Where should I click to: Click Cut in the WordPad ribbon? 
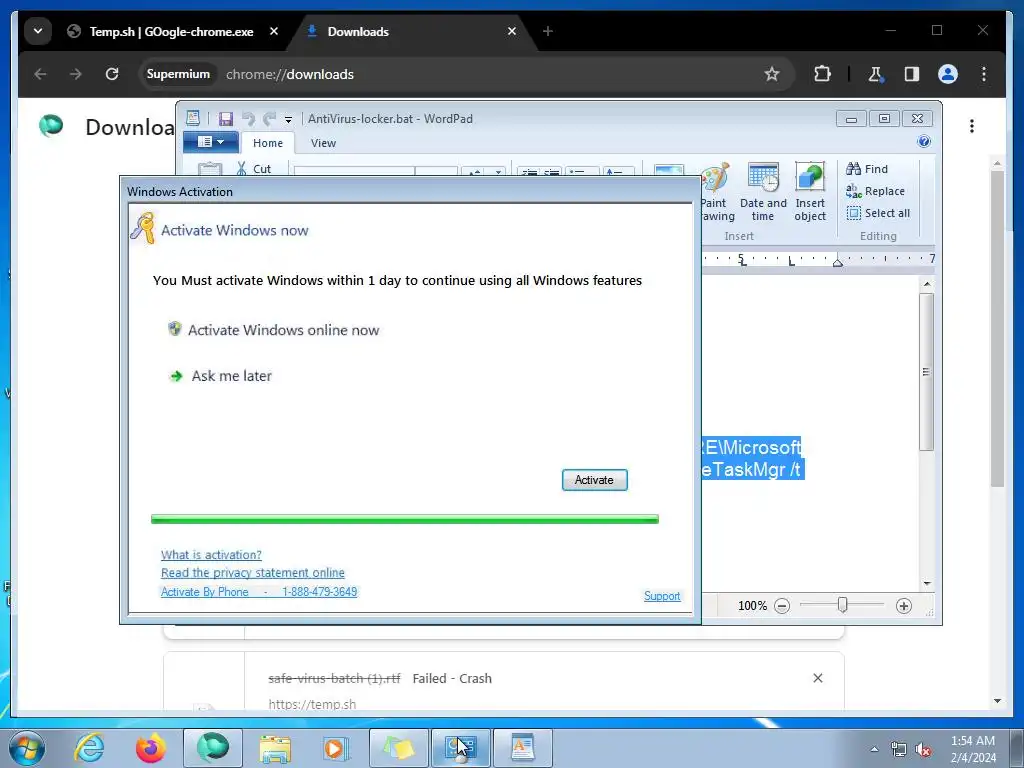click(x=254, y=168)
